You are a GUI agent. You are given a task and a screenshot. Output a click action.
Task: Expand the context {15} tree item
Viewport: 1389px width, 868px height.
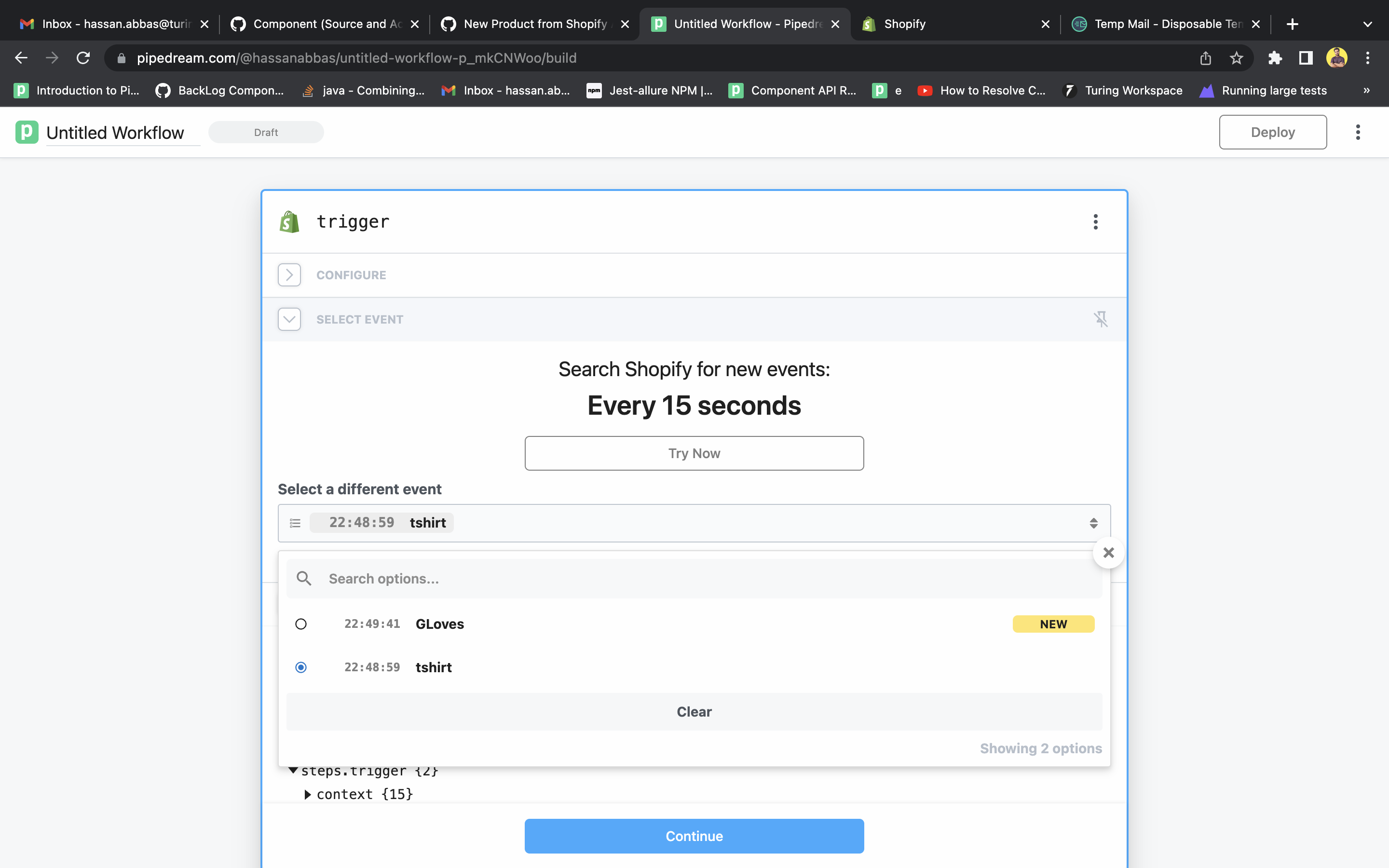(x=308, y=794)
